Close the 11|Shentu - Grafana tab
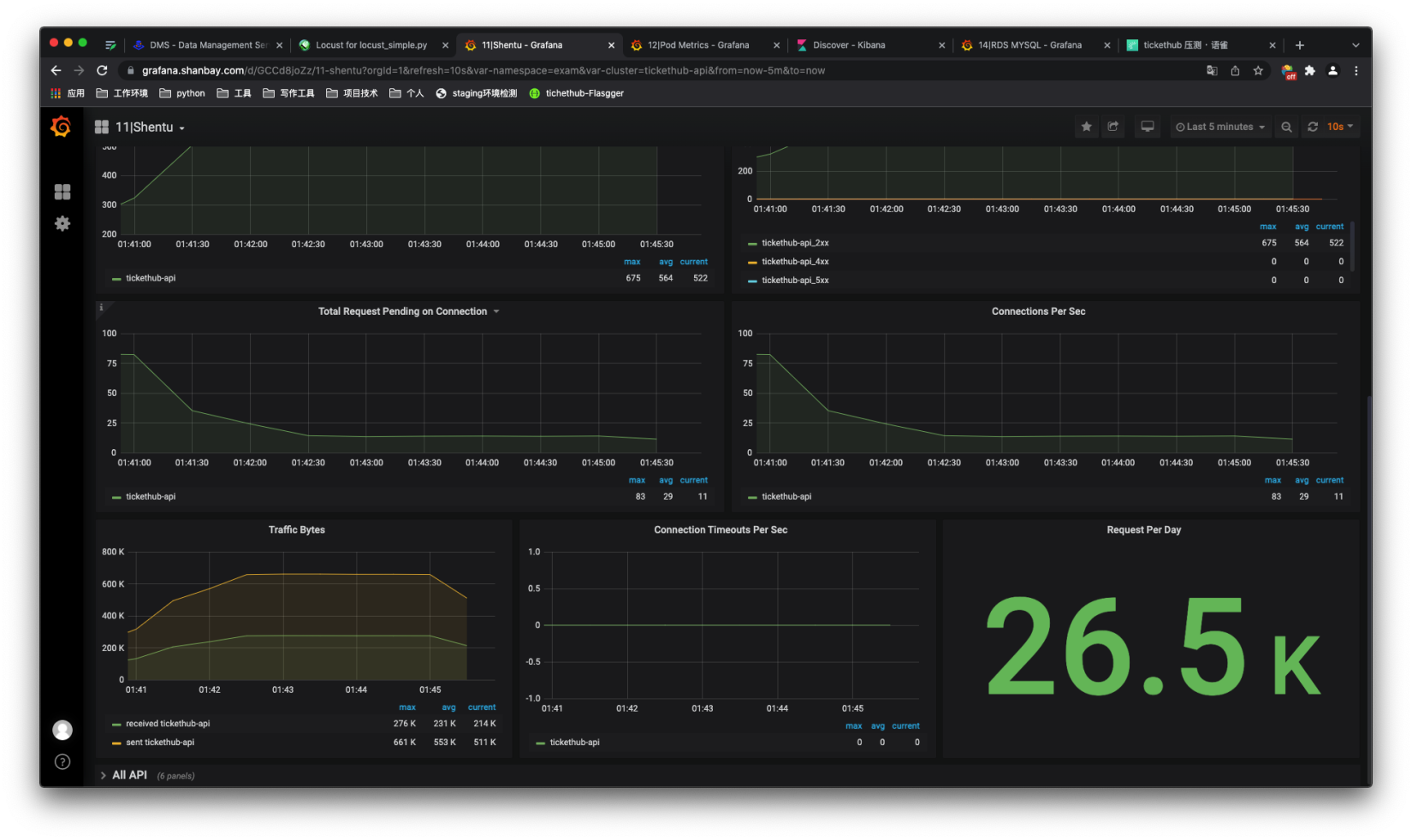The image size is (1412, 840). point(611,45)
